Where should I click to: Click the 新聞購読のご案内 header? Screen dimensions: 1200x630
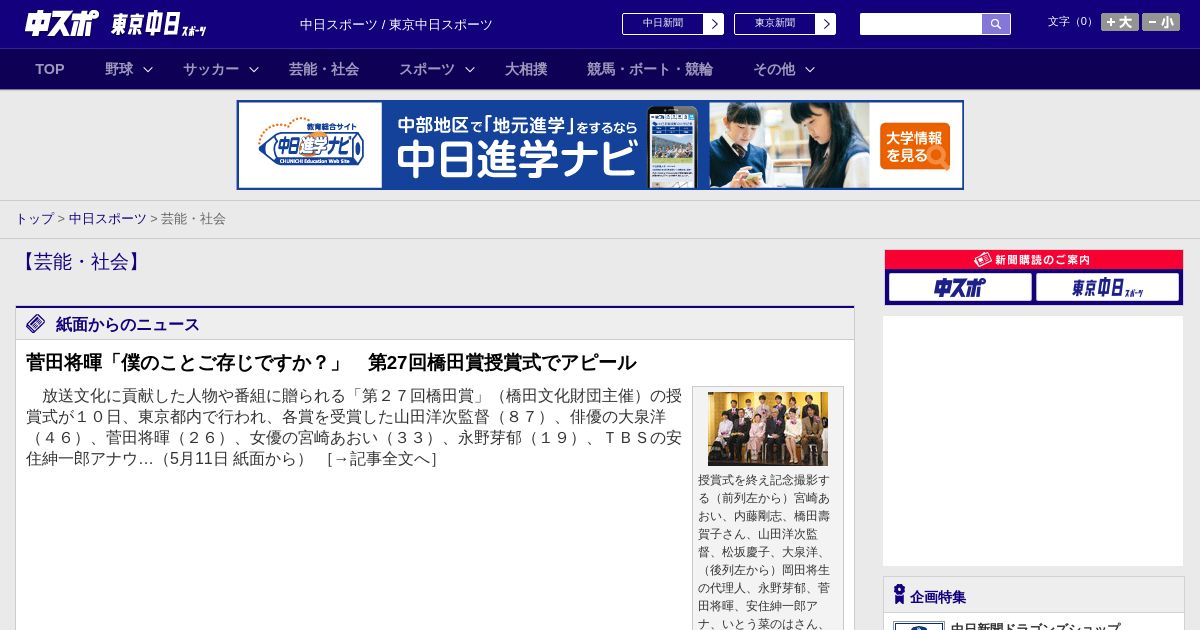tap(1034, 260)
